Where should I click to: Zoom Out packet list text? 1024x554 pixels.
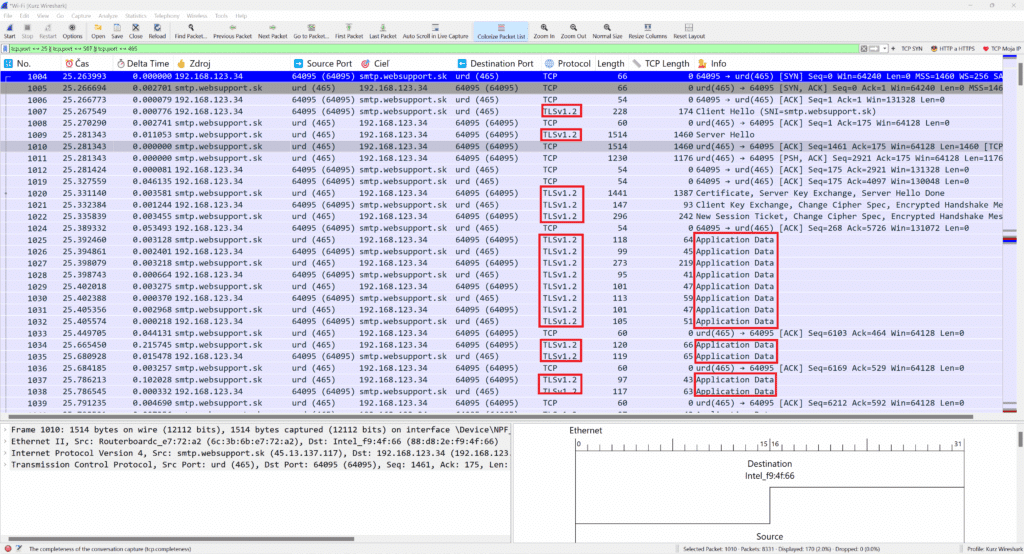coord(573,31)
